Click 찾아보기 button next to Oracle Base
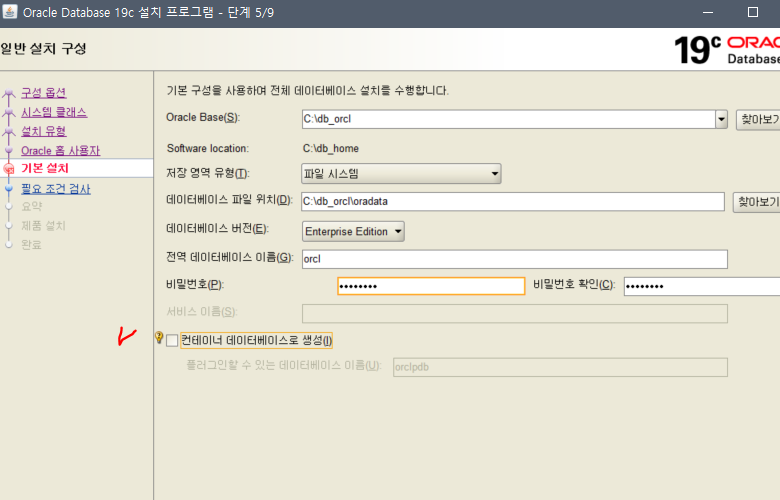The image size is (780, 500). [758, 120]
